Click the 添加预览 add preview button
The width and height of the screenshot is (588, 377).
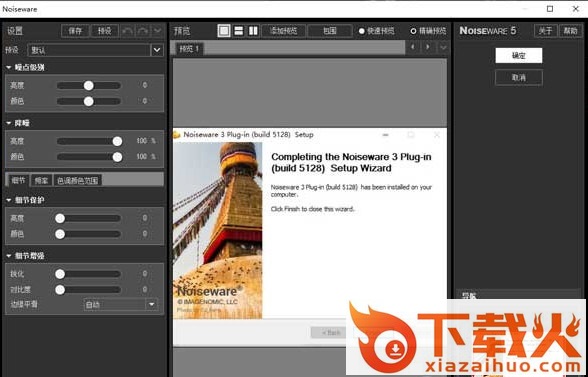tap(284, 31)
